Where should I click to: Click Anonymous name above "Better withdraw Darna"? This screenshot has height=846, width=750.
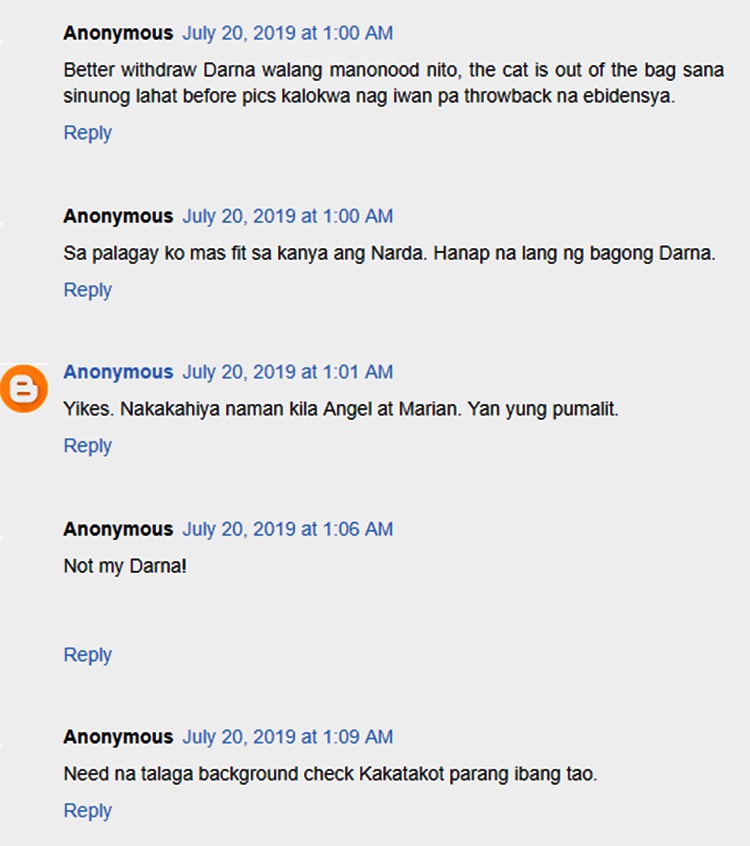[x=118, y=33]
